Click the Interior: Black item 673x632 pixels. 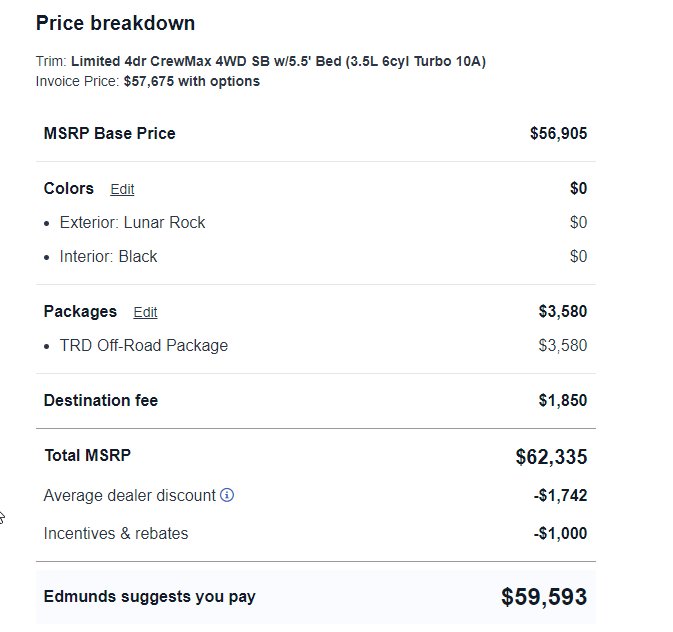coord(108,256)
